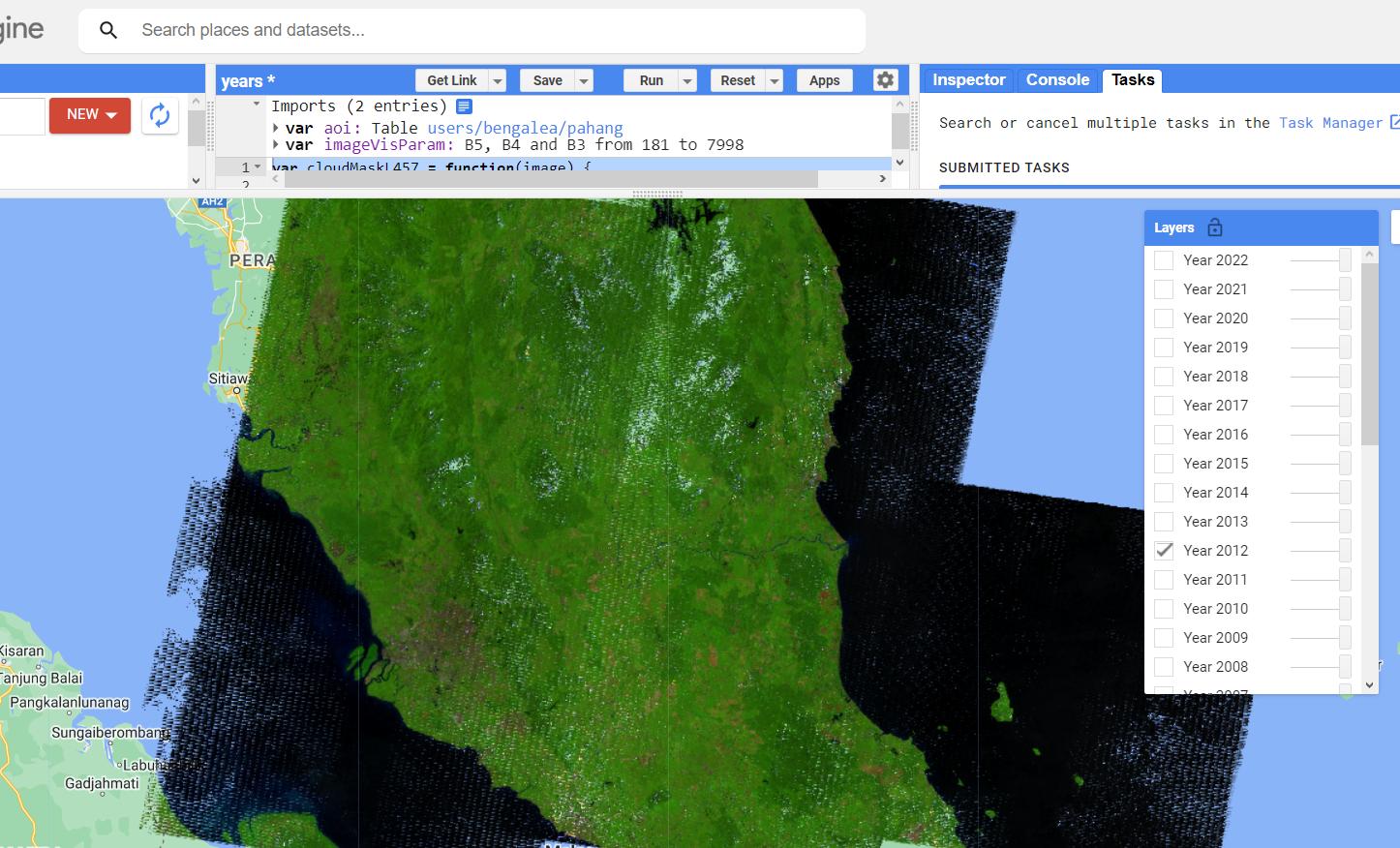Click Layers panel scroll down arrow
1400x848 pixels.
tap(1369, 684)
